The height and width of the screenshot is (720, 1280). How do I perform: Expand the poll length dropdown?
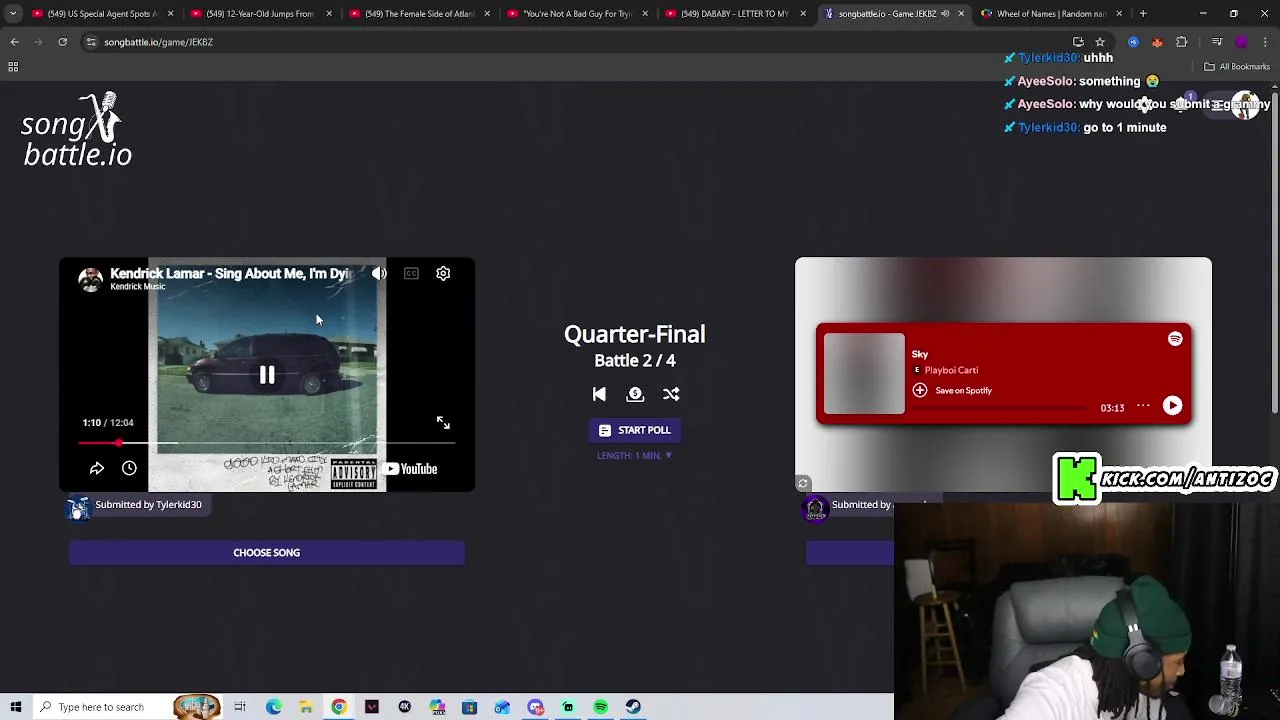pos(635,456)
